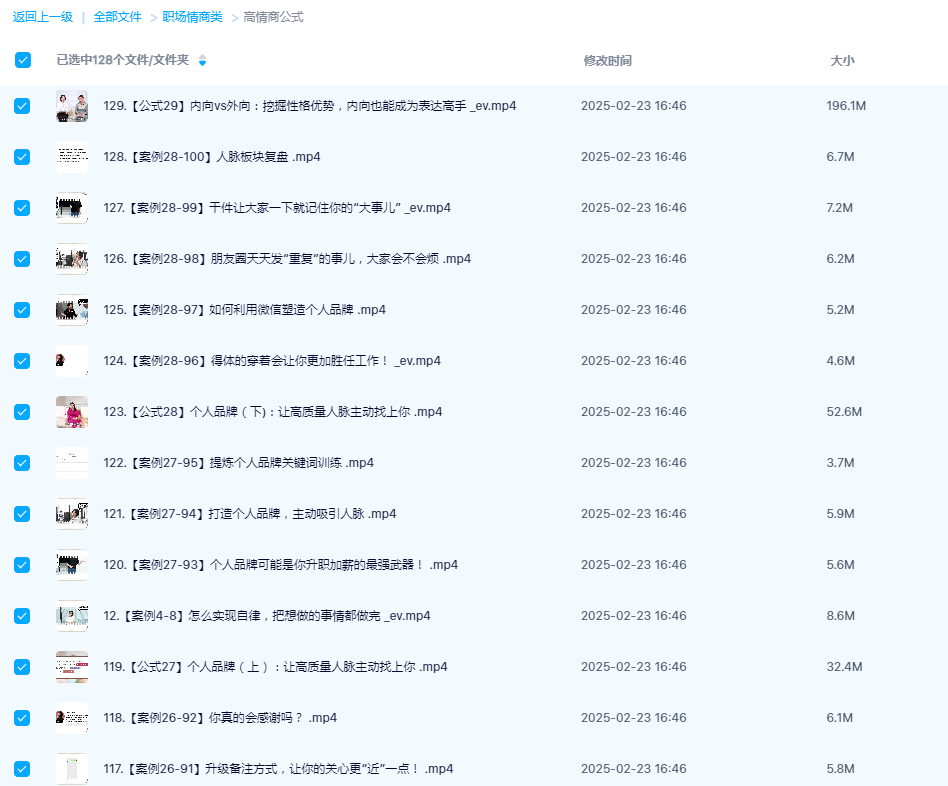Deselect the checkbox for file 128 人脉板块复盘
948x786 pixels.
[x=22, y=157]
